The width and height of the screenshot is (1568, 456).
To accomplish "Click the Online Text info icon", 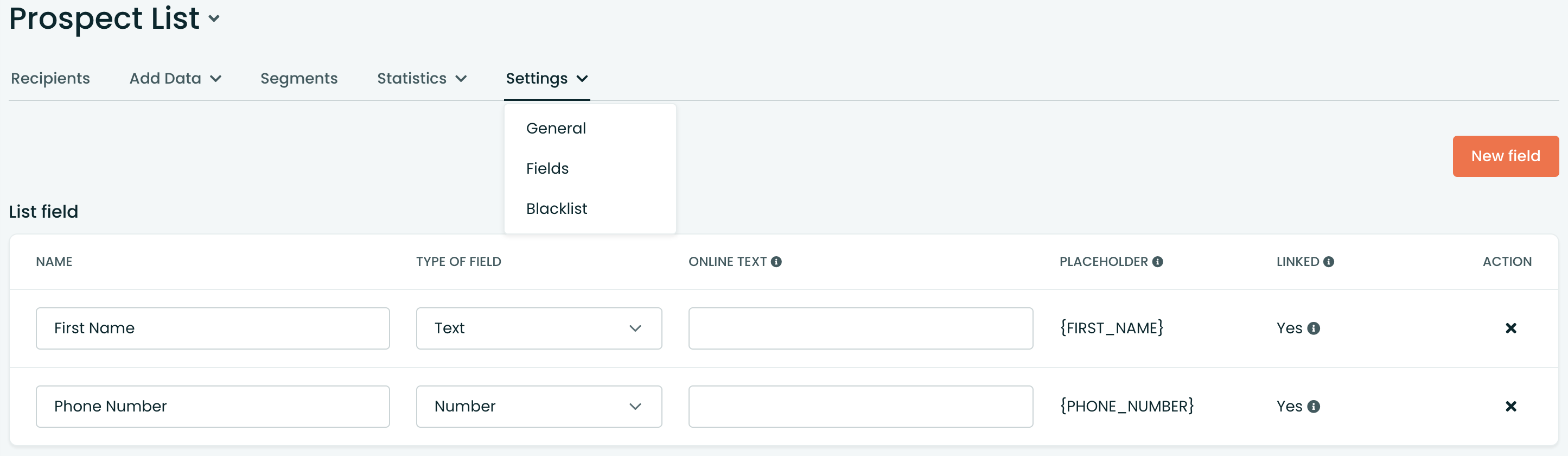I will coord(777,261).
